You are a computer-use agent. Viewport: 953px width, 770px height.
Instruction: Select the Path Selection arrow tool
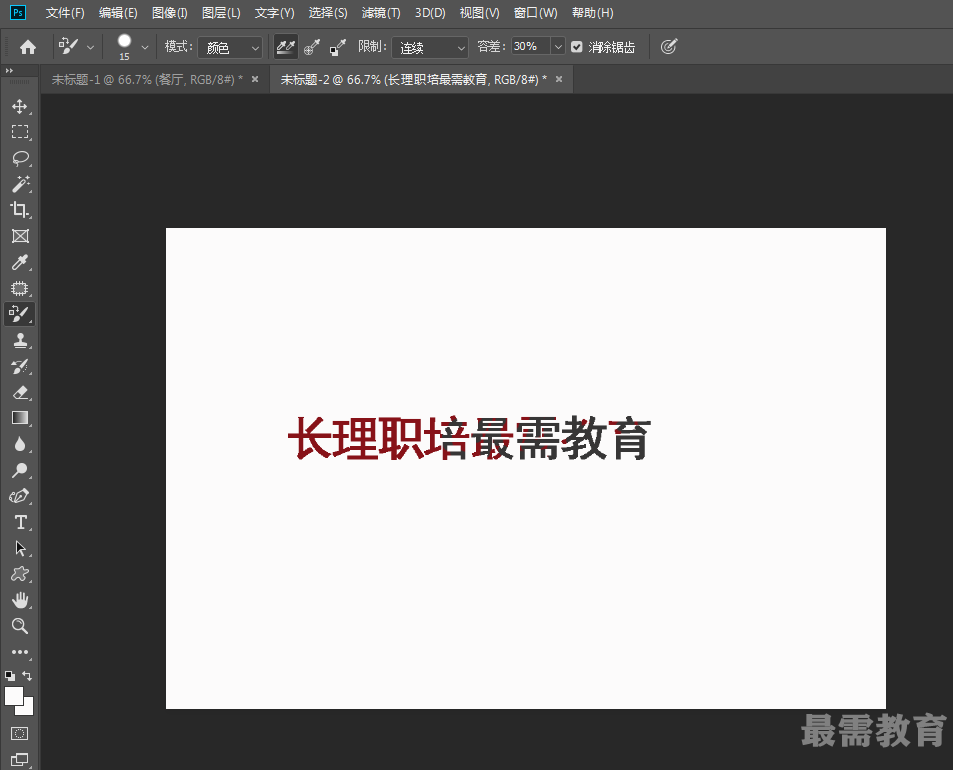tap(19, 549)
